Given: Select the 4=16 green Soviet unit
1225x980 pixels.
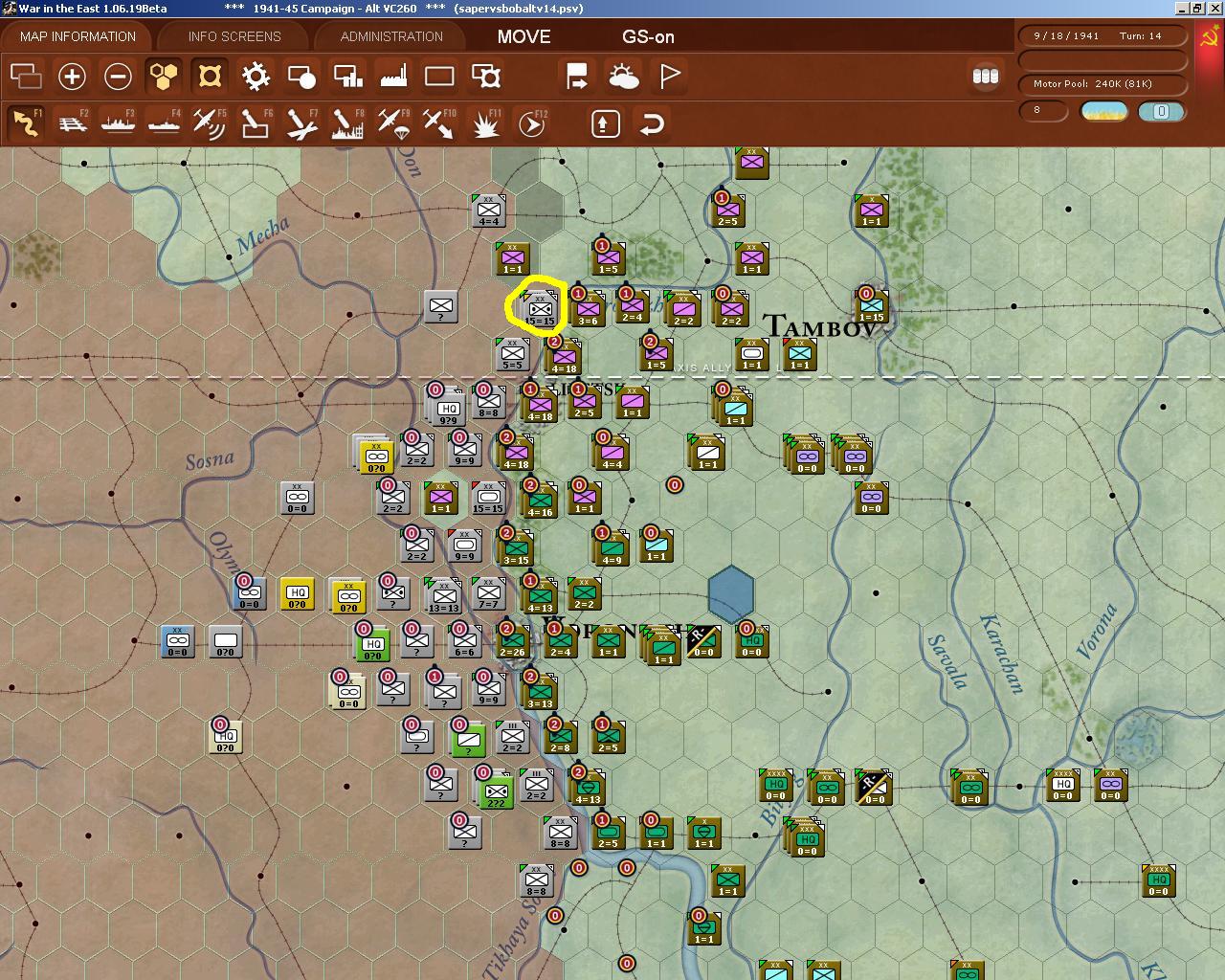Looking at the screenshot, I should (x=540, y=500).
